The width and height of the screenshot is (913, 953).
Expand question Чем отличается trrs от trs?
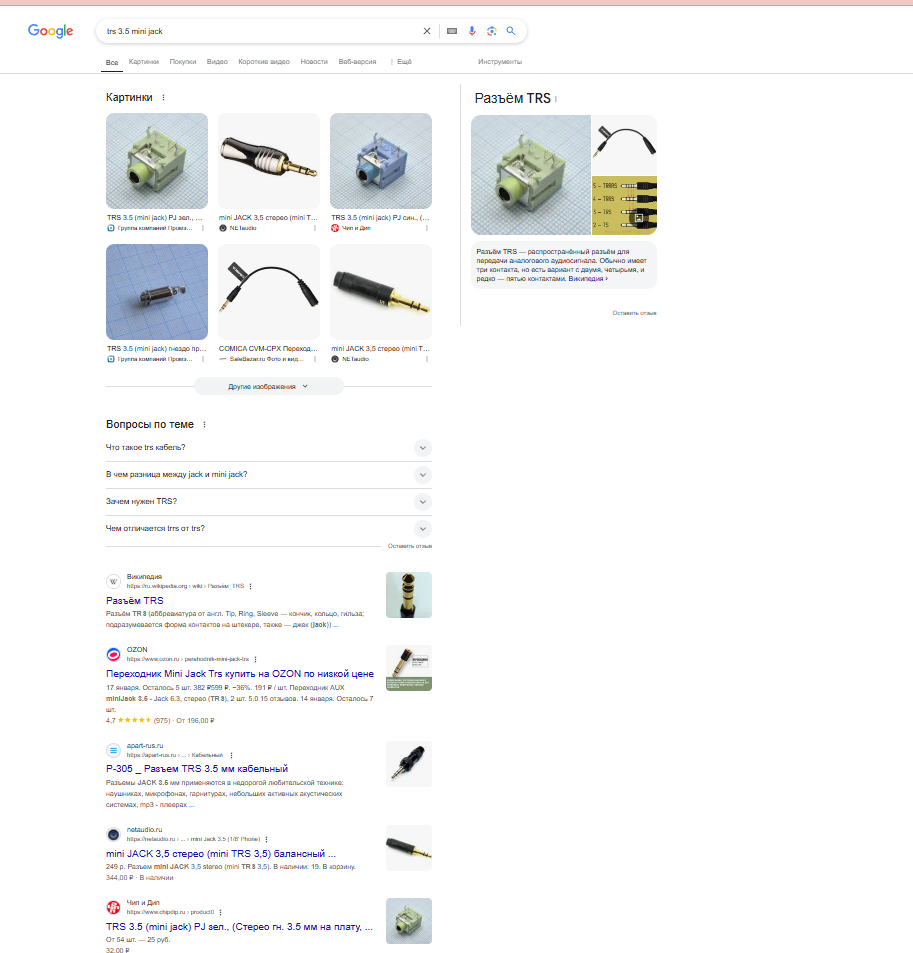click(x=269, y=529)
